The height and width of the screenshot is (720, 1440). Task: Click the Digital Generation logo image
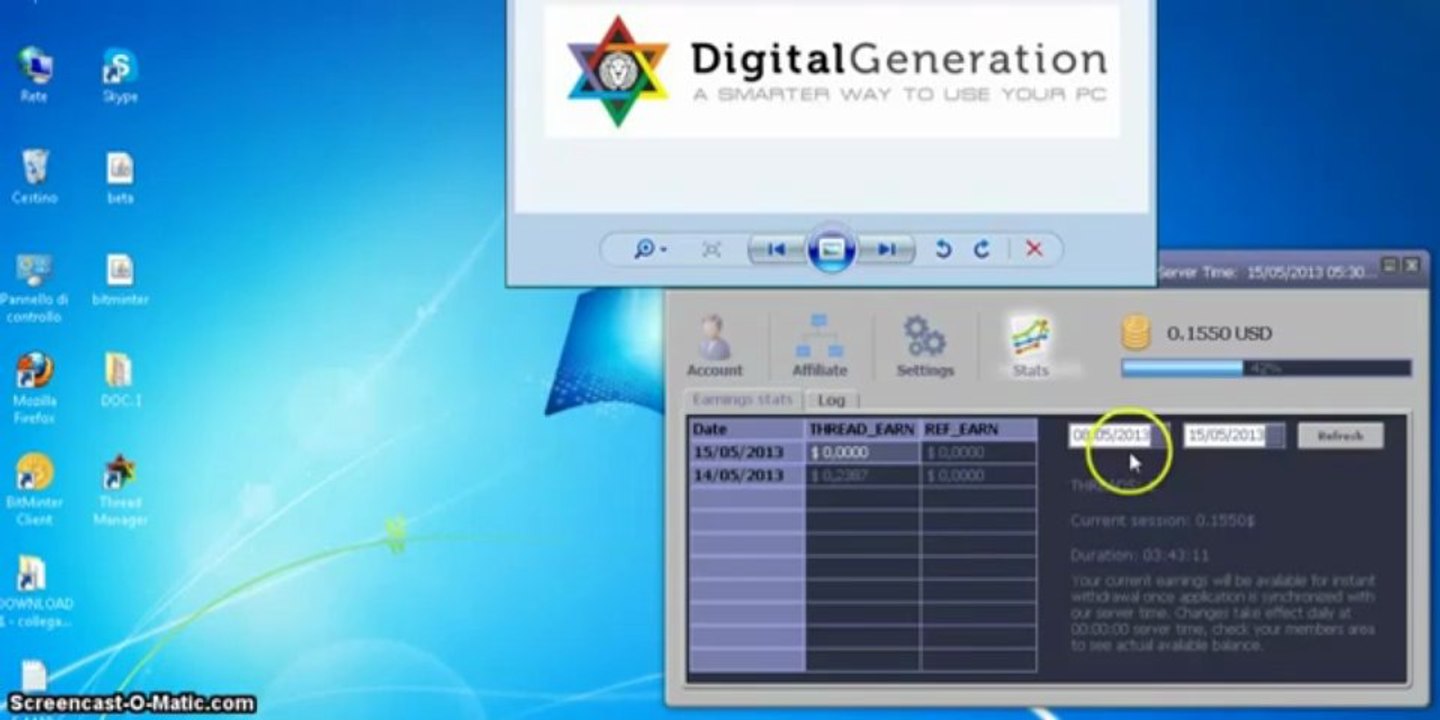click(832, 72)
